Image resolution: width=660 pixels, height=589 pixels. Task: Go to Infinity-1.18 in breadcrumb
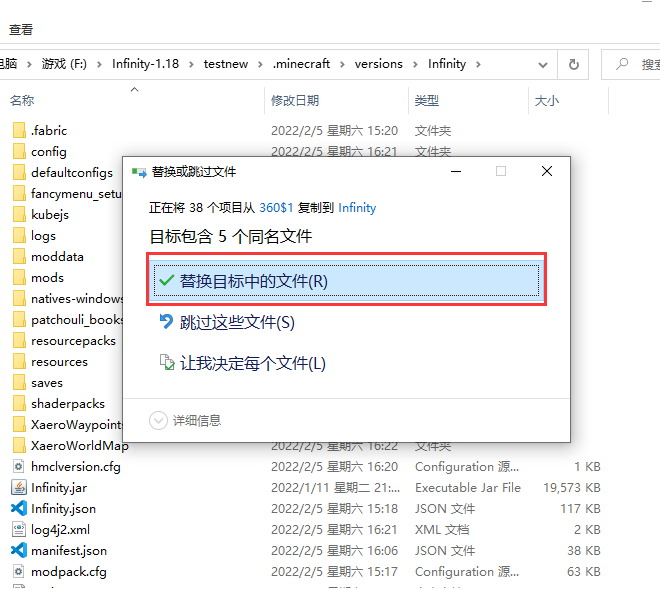pyautogui.click(x=145, y=64)
